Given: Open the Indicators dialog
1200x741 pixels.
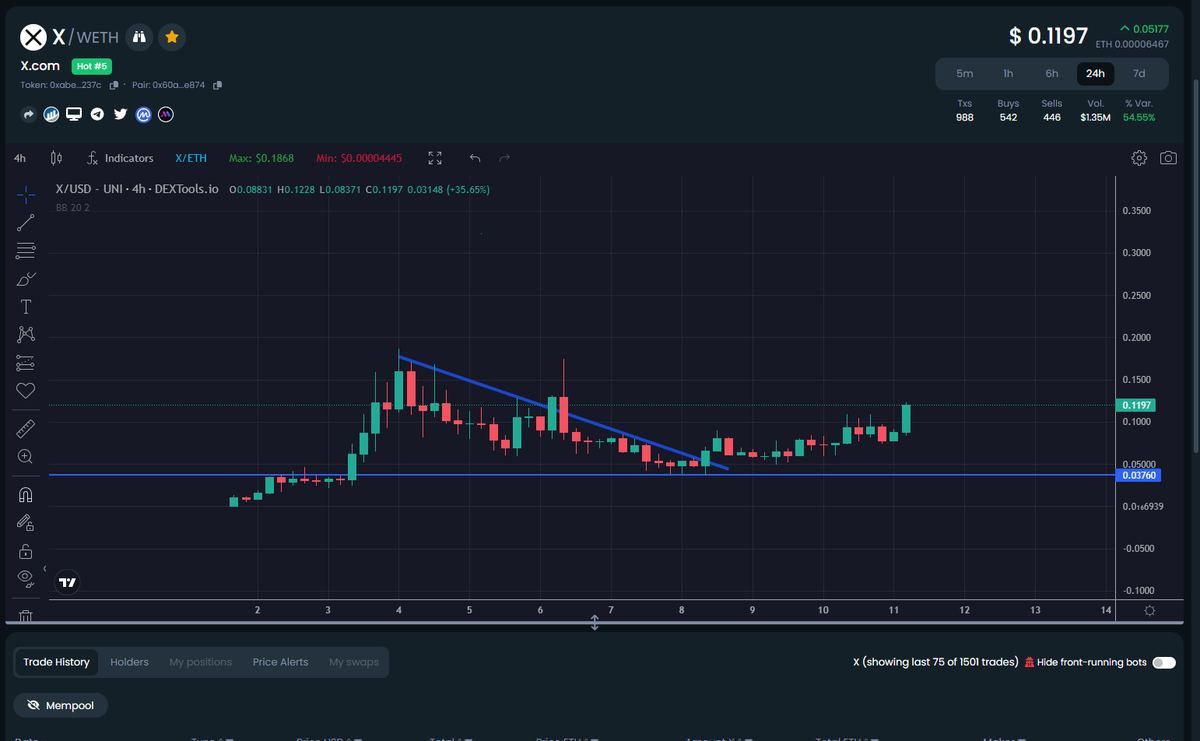Looking at the screenshot, I should [x=120, y=157].
